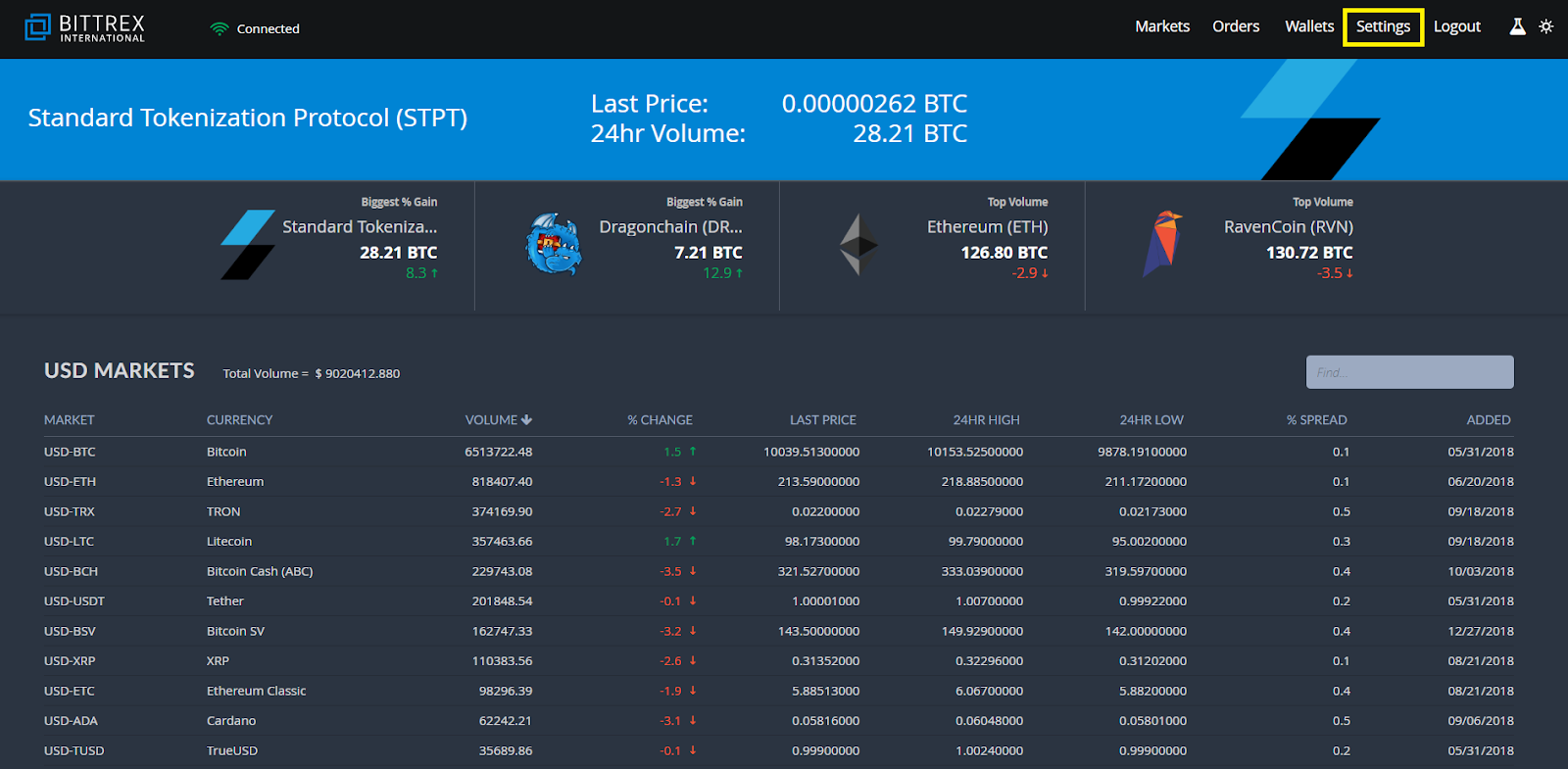This screenshot has height=769, width=1568.
Task: Click 24hr Volume 28.21 BTC in banner
Action: pos(779,133)
